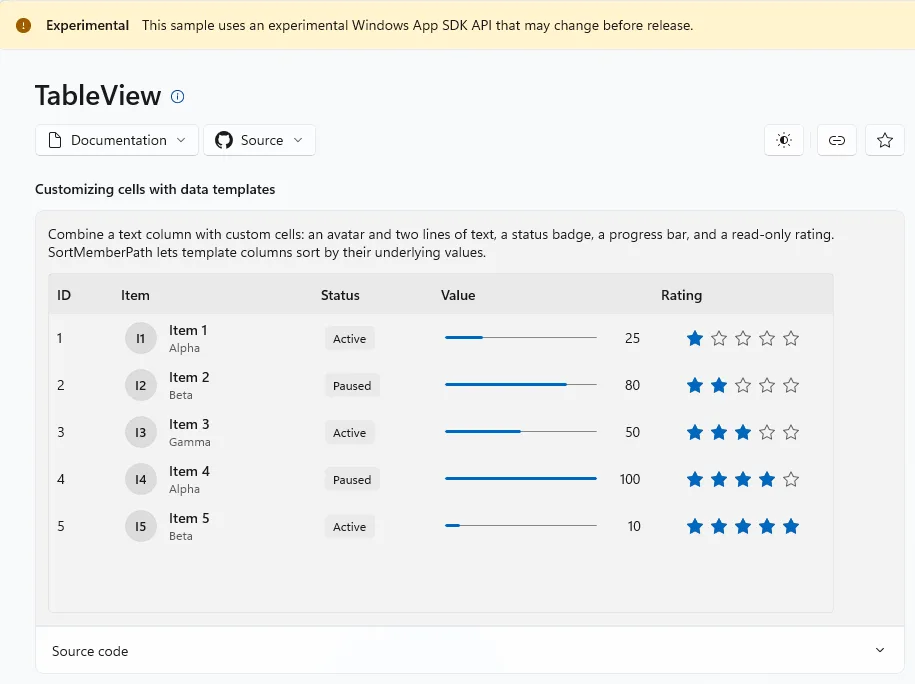915x684 pixels.
Task: Click the I4 avatar in Item 4 row
Action: point(141,479)
